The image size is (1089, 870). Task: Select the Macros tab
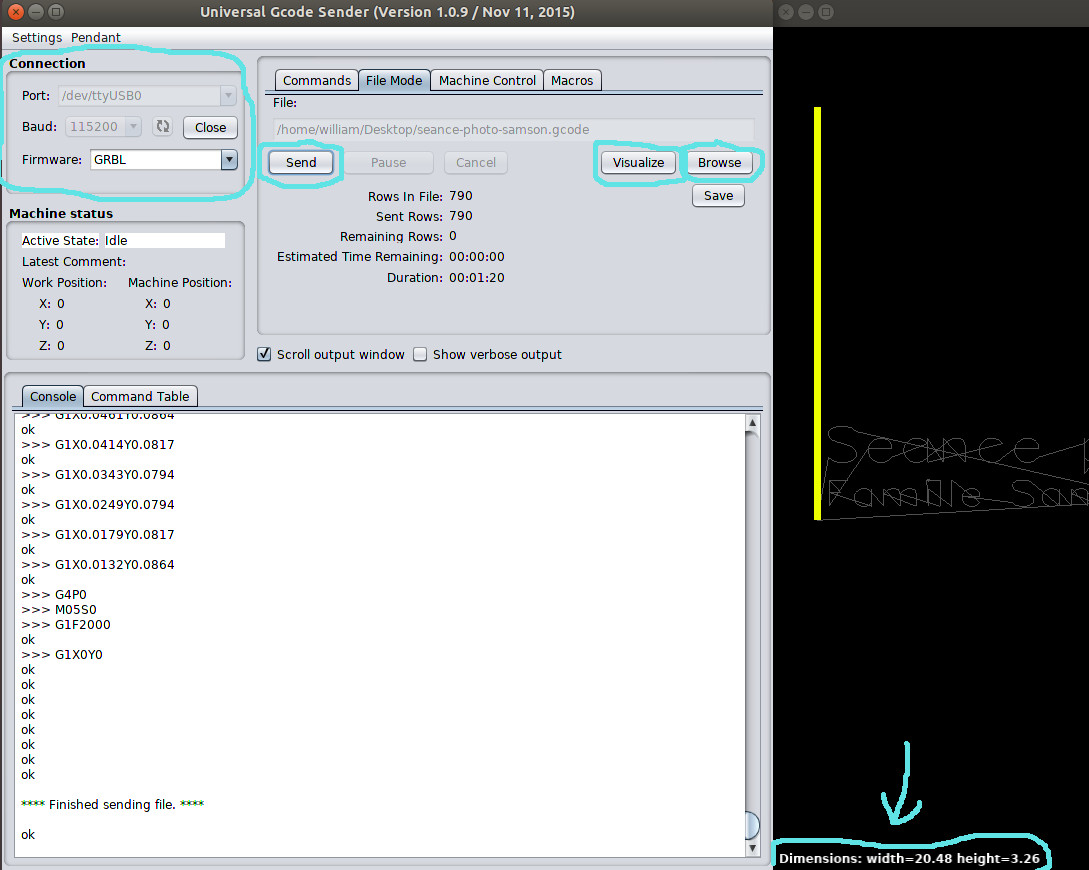click(572, 80)
